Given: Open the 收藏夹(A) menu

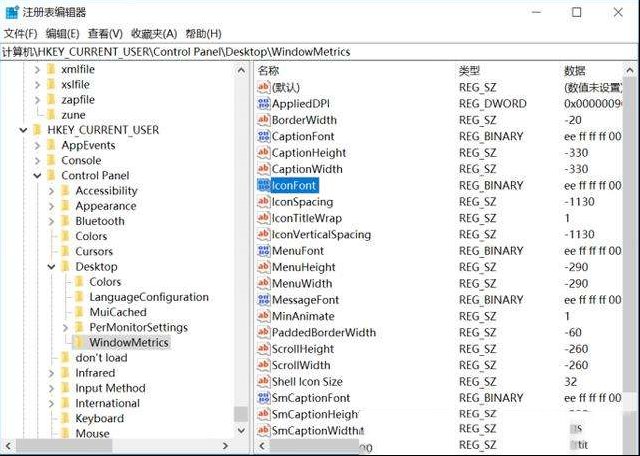Looking at the screenshot, I should pyautogui.click(x=154, y=33).
